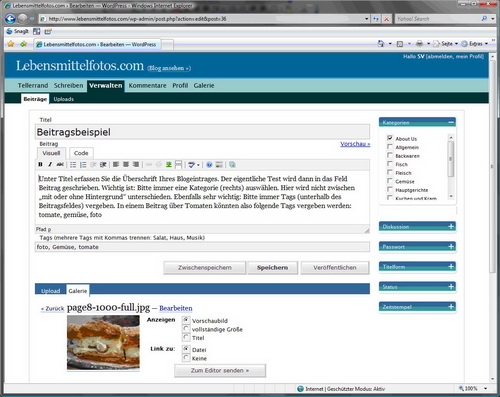Toggle bold formatting in the editor
500x397 pixels.
pos(40,164)
